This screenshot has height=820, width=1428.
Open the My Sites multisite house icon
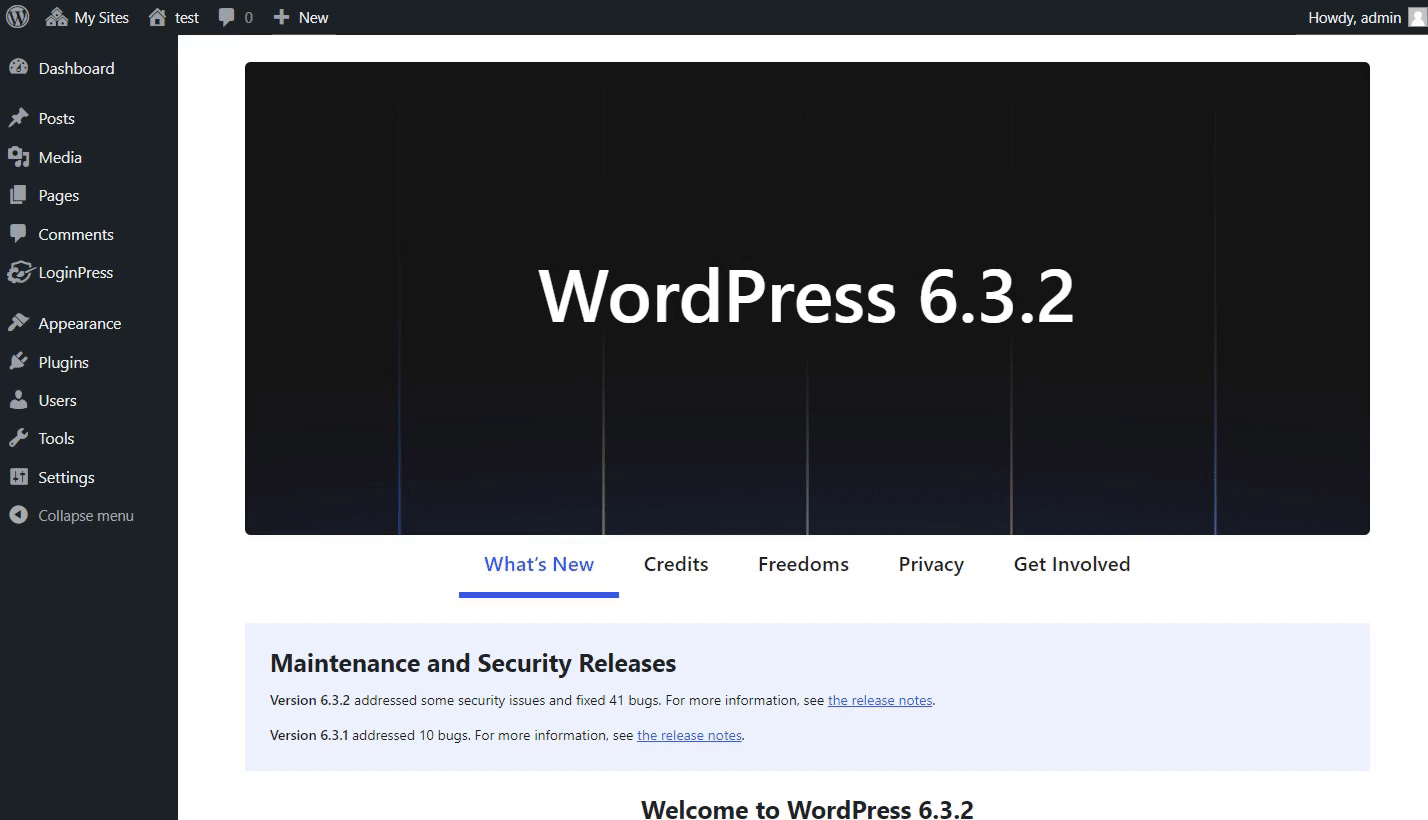pos(57,17)
